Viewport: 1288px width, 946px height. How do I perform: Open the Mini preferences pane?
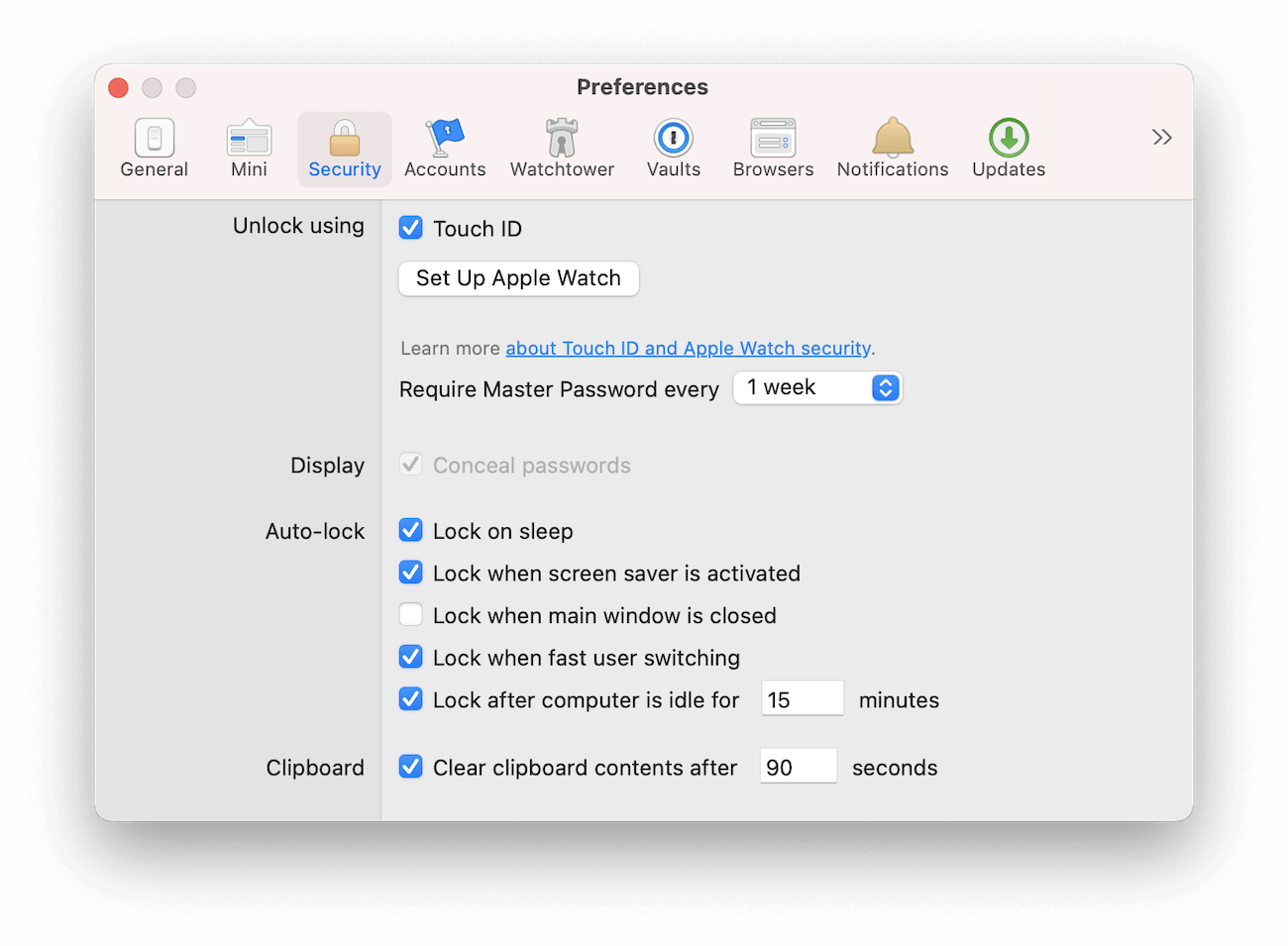click(249, 149)
